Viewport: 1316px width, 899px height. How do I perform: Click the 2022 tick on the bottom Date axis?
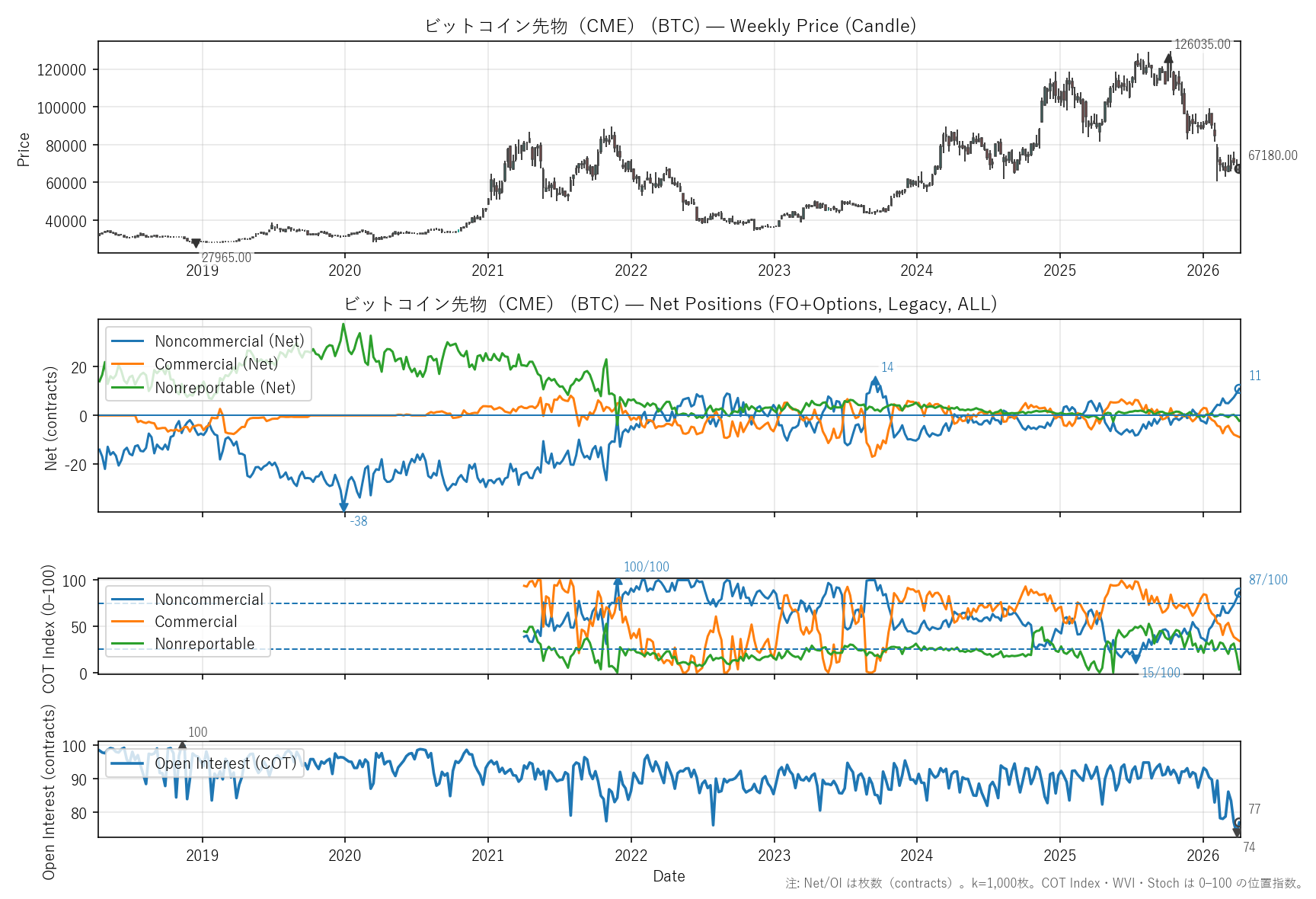point(631,856)
